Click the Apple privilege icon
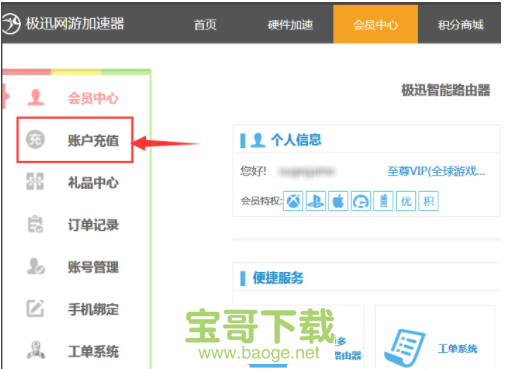Screen dimensions: 521x369 (x=338, y=201)
